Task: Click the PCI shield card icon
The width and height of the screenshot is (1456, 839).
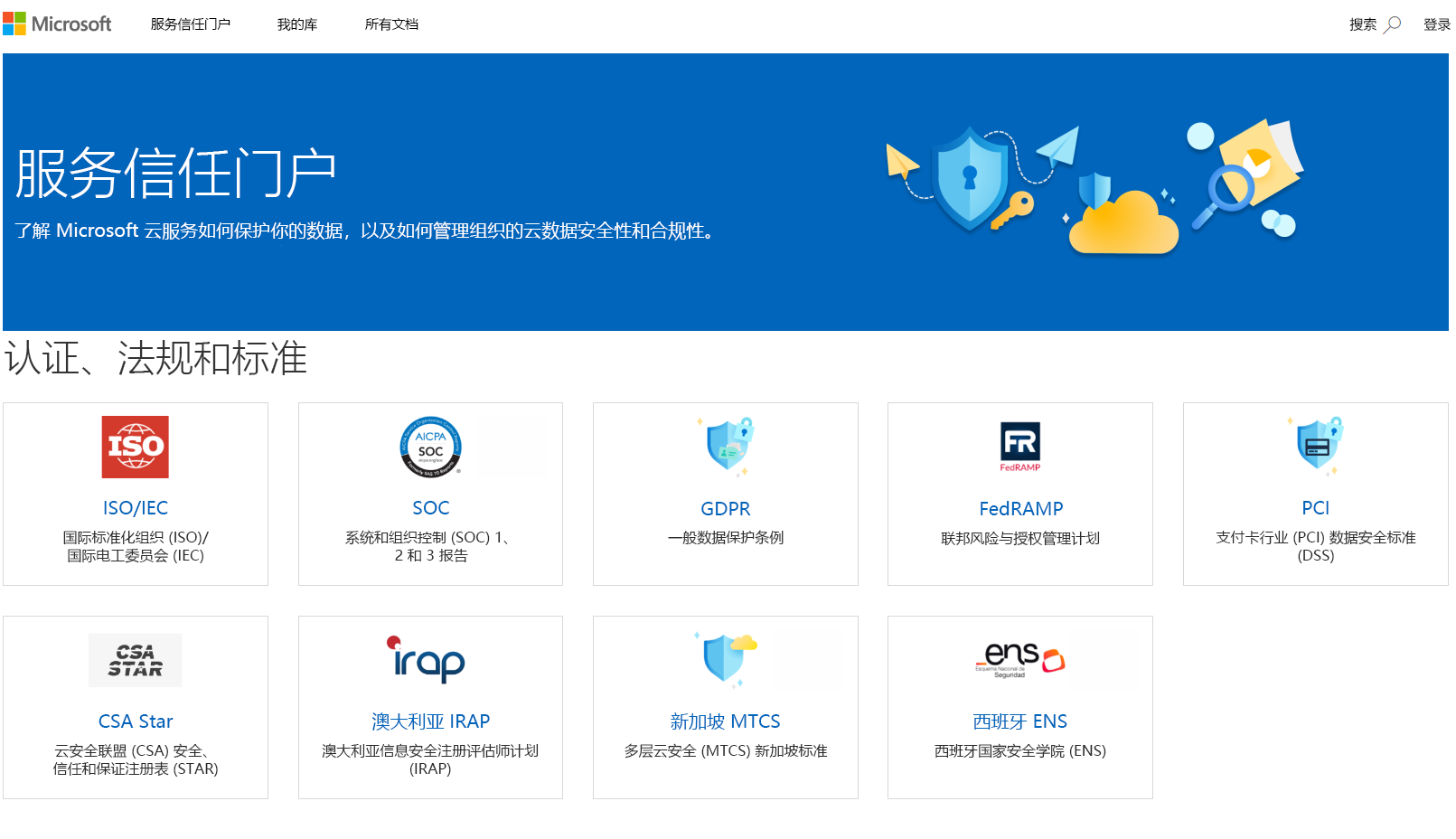Action: point(1316,447)
